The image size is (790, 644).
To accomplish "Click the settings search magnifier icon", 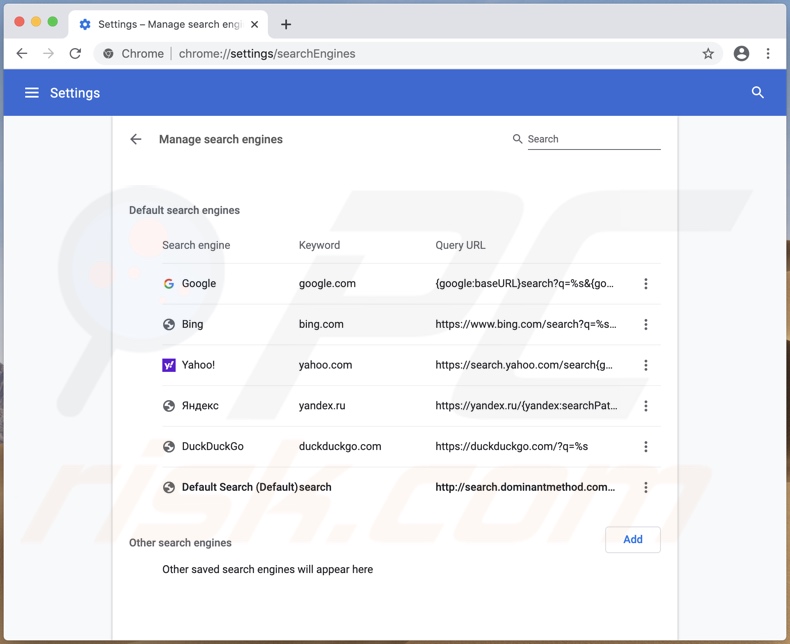I will click(757, 93).
